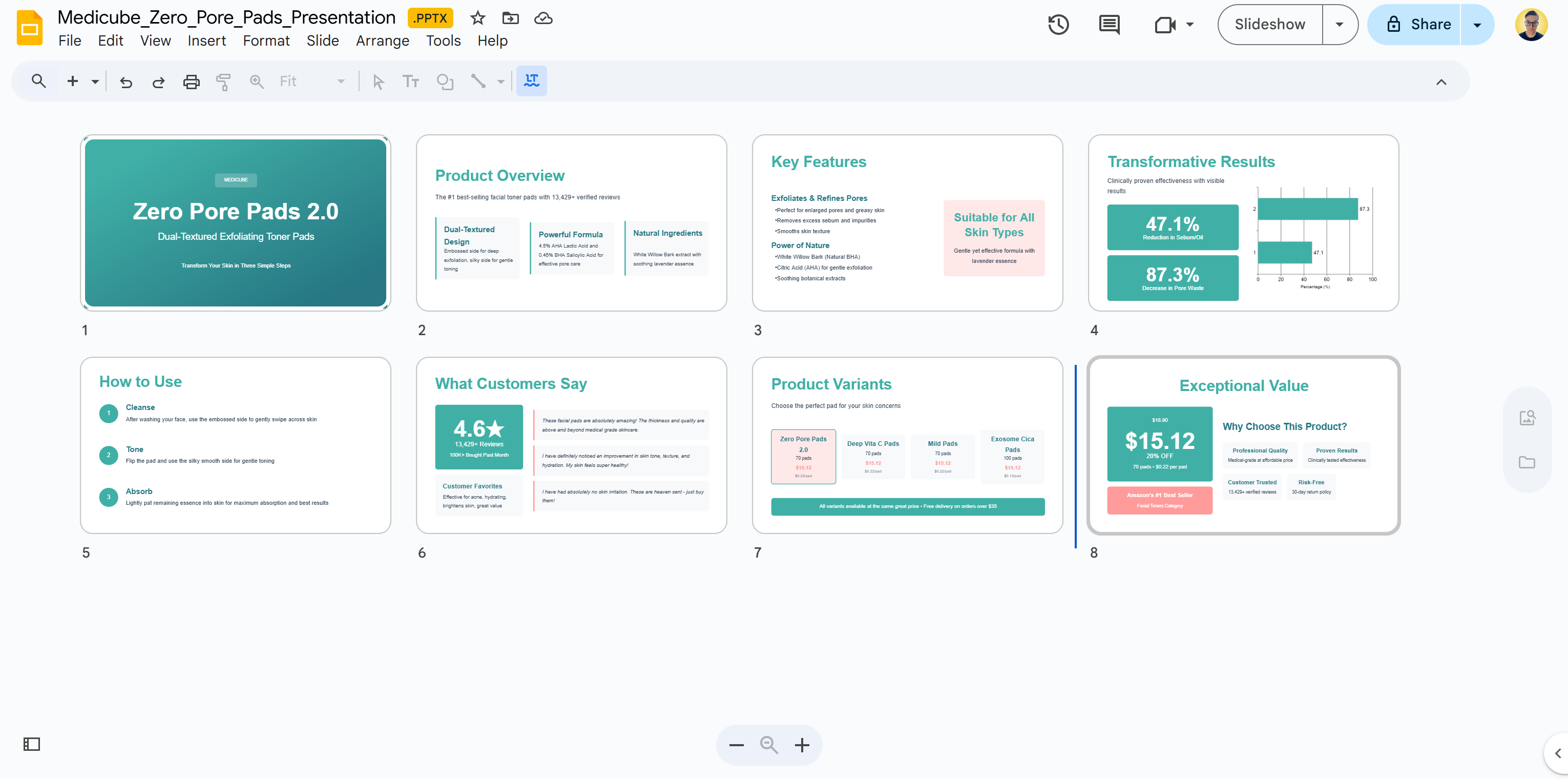Toggle the filmstrip panel icon

point(32,744)
